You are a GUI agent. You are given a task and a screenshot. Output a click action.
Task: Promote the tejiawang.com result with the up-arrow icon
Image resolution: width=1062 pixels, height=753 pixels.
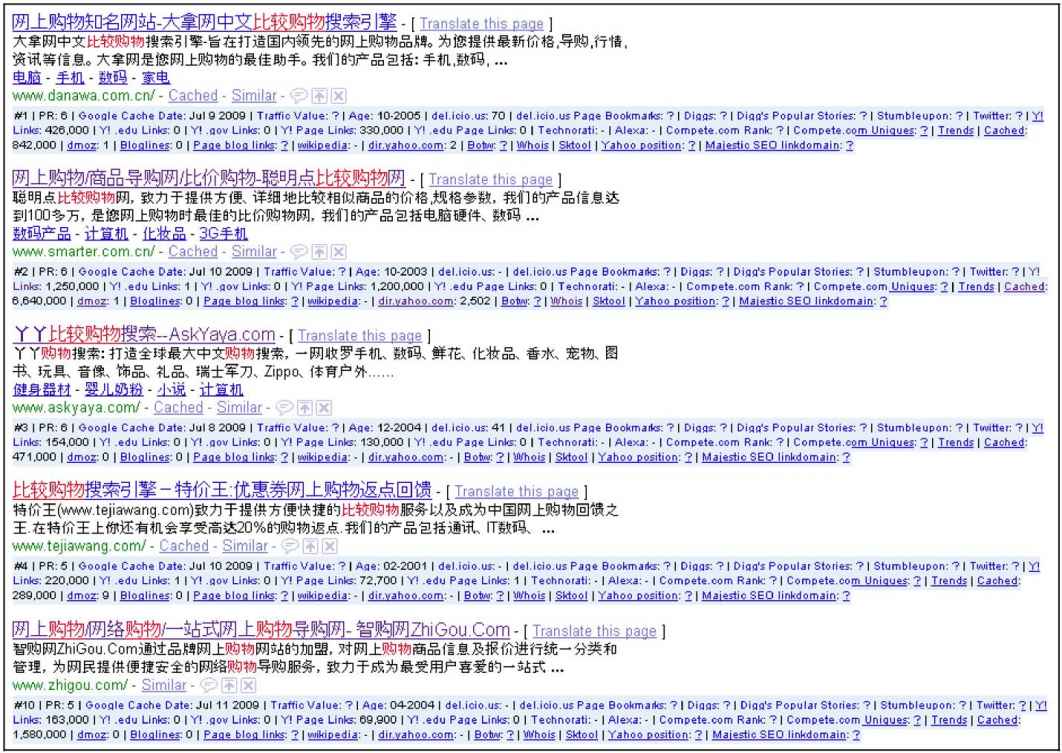[310, 546]
